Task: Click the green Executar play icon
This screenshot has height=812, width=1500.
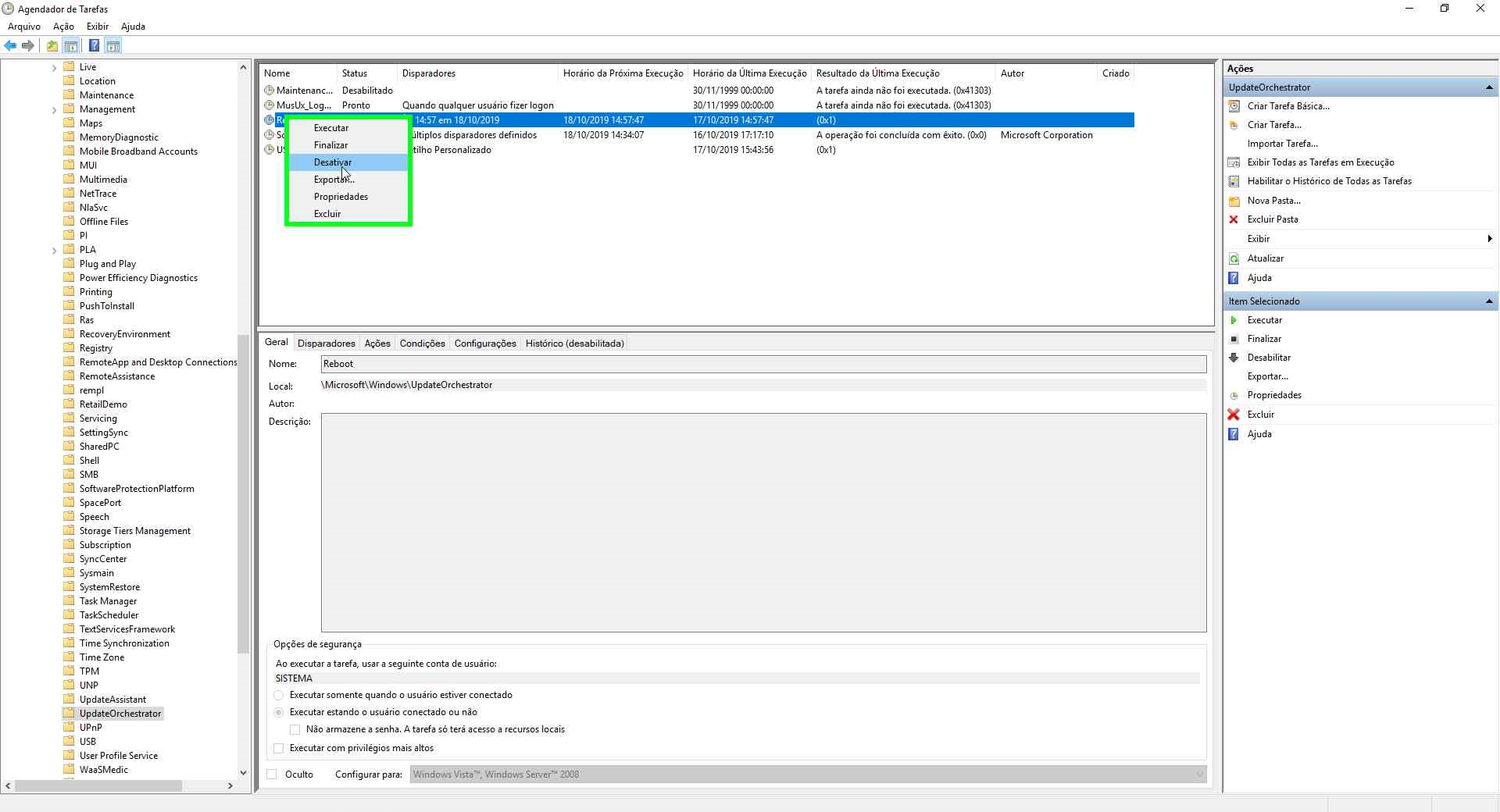Action: 1234,320
